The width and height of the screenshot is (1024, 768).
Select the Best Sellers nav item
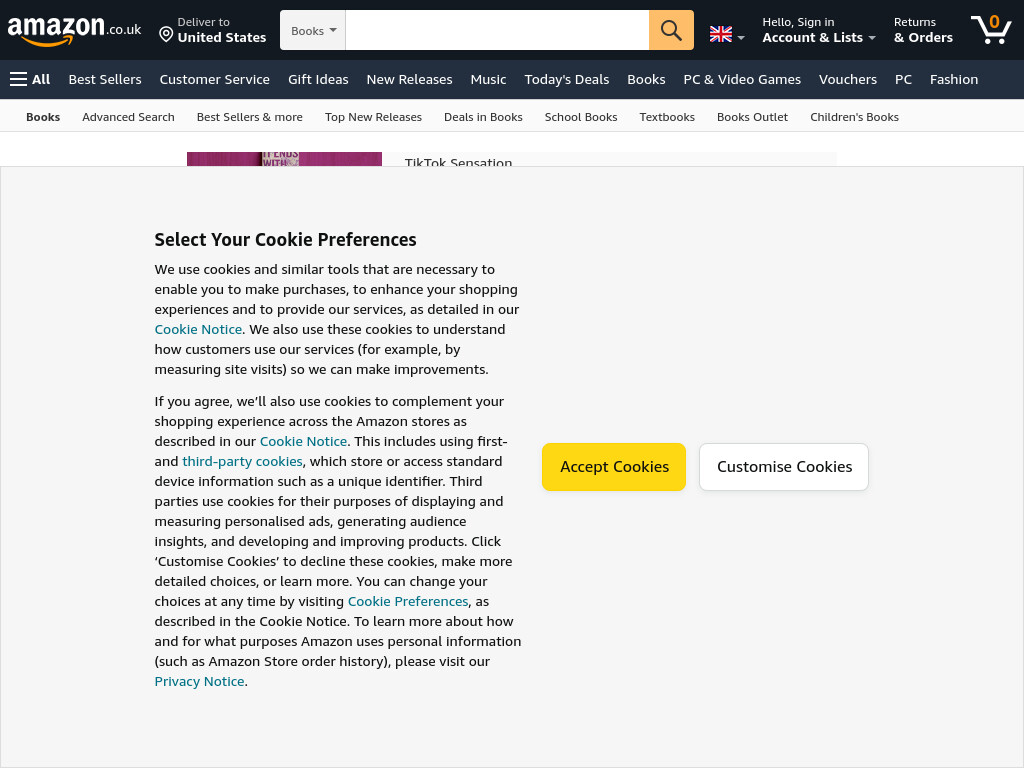[x=104, y=80]
